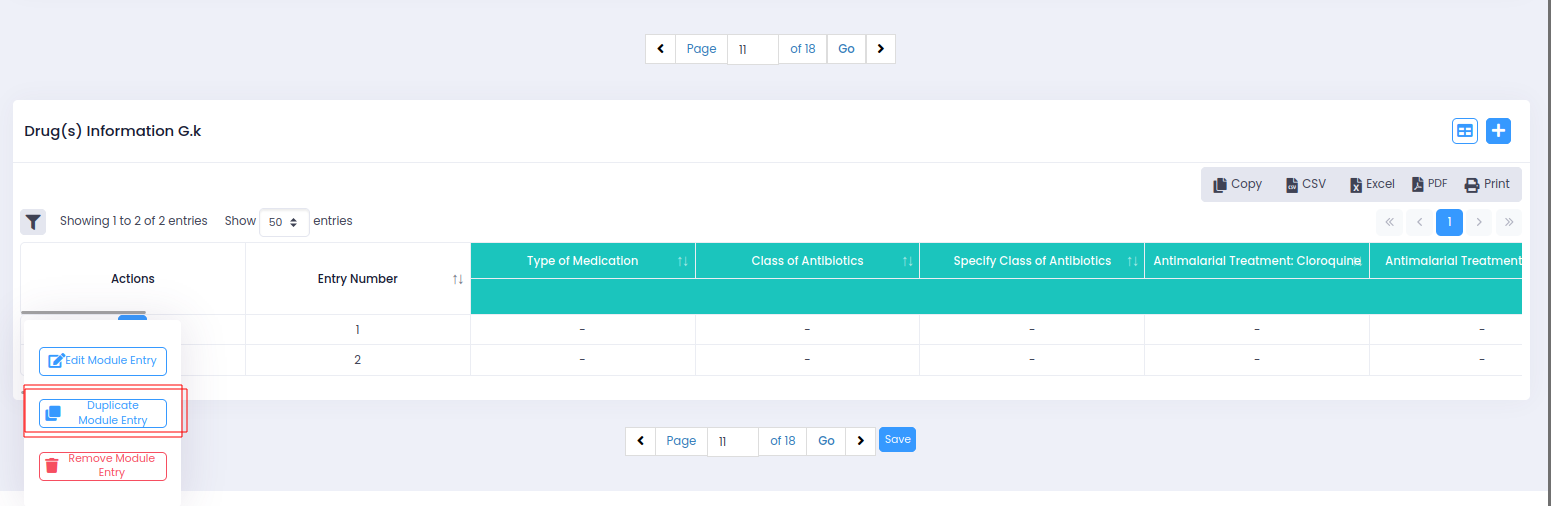1551x506 pixels.
Task: Go to previous page in bottom pagination
Action: [640, 441]
